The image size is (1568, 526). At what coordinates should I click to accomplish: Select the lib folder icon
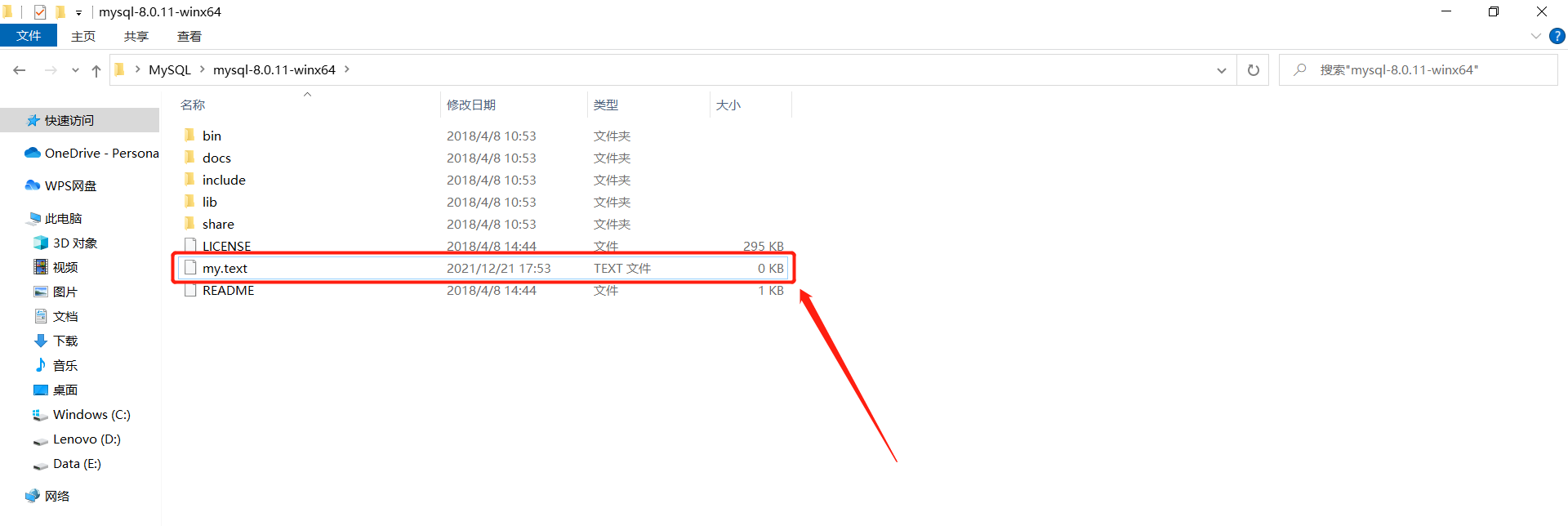coord(189,201)
